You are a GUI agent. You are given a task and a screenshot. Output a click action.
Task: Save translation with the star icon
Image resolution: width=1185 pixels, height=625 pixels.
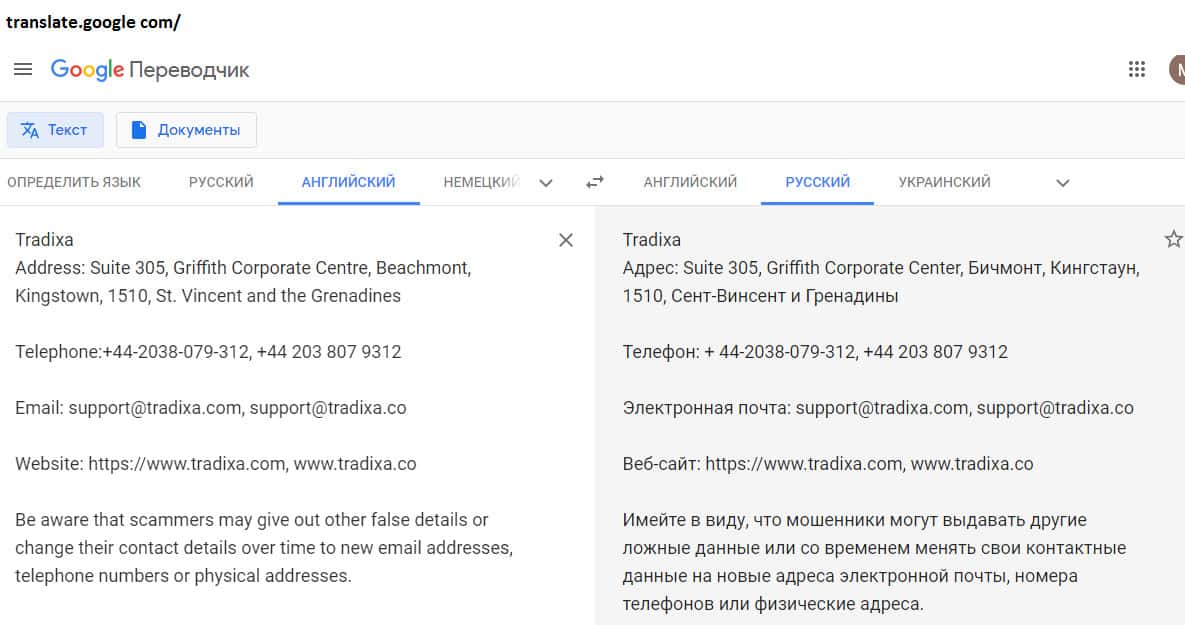tap(1173, 239)
